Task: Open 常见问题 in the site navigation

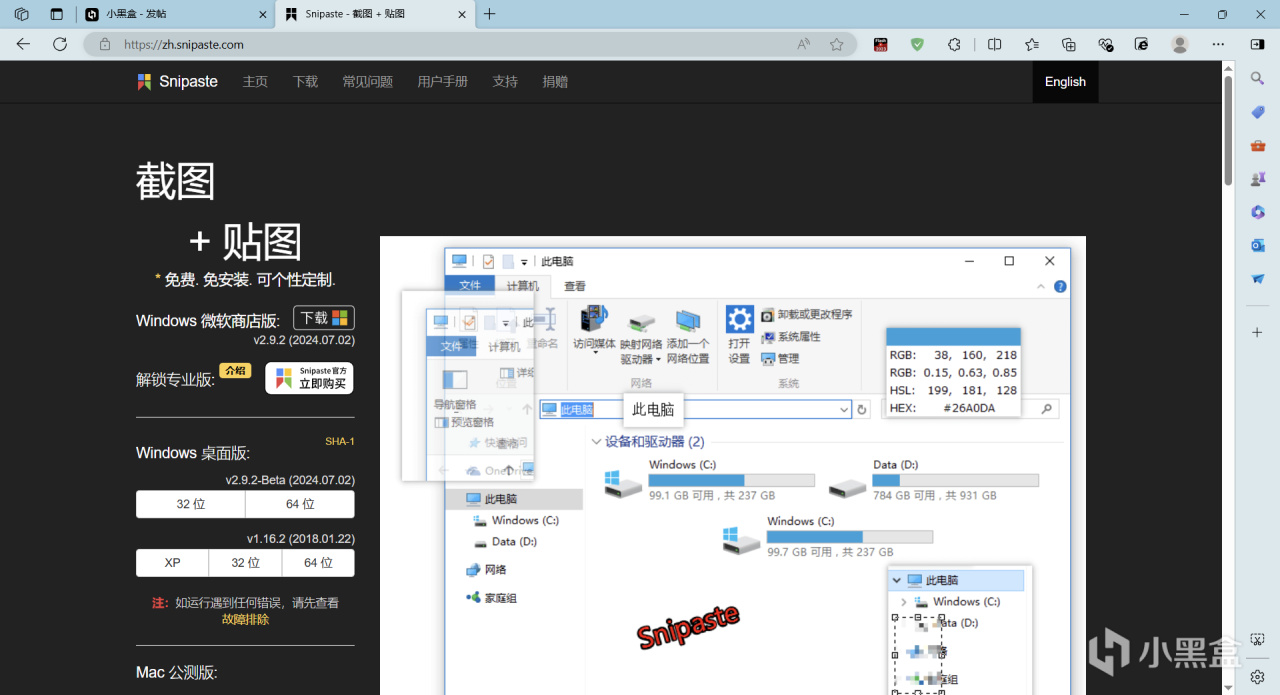Action: click(x=367, y=82)
